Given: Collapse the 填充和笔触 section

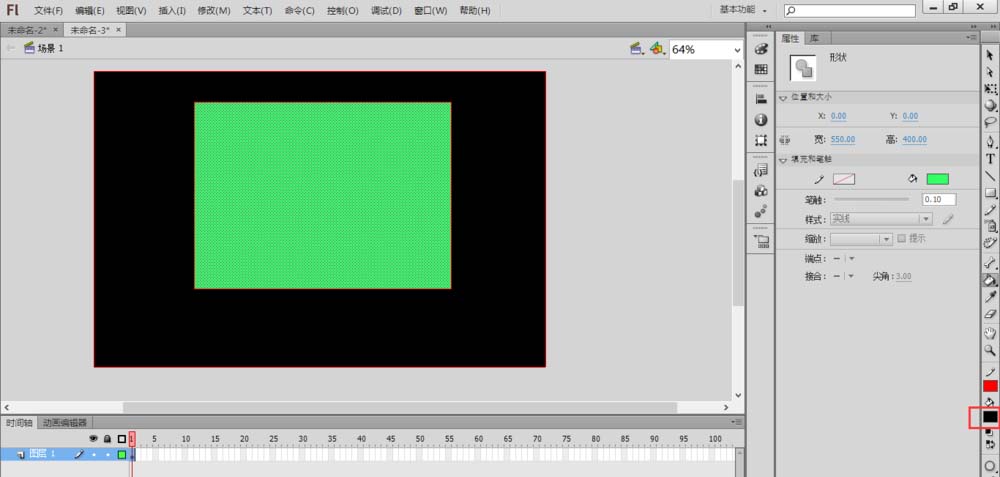Looking at the screenshot, I should [783, 160].
